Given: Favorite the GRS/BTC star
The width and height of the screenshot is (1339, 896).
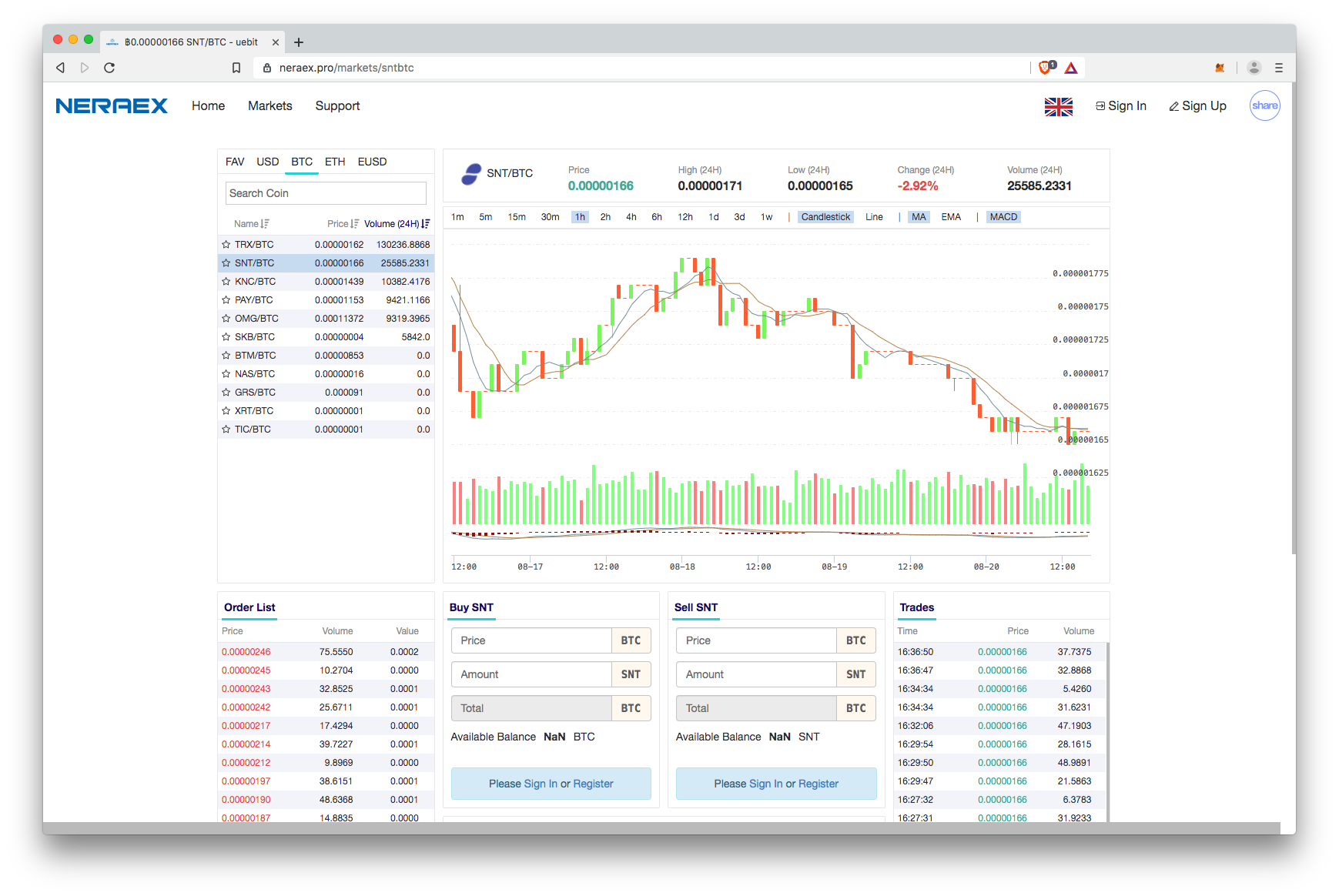Looking at the screenshot, I should [x=226, y=393].
